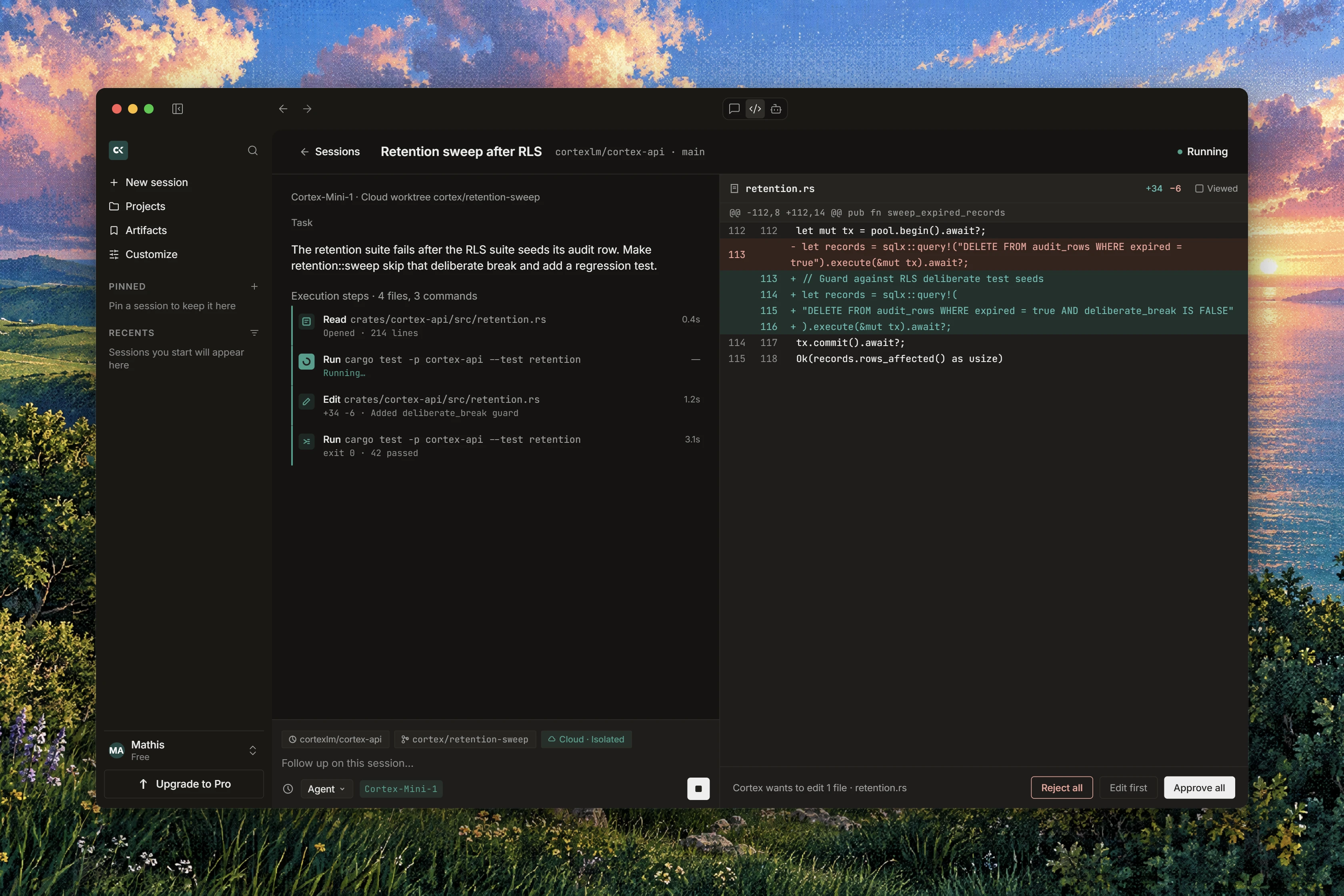Screen dimensions: 1344x896
Task: Toggle the sidebar panel icon
Action: (177, 108)
